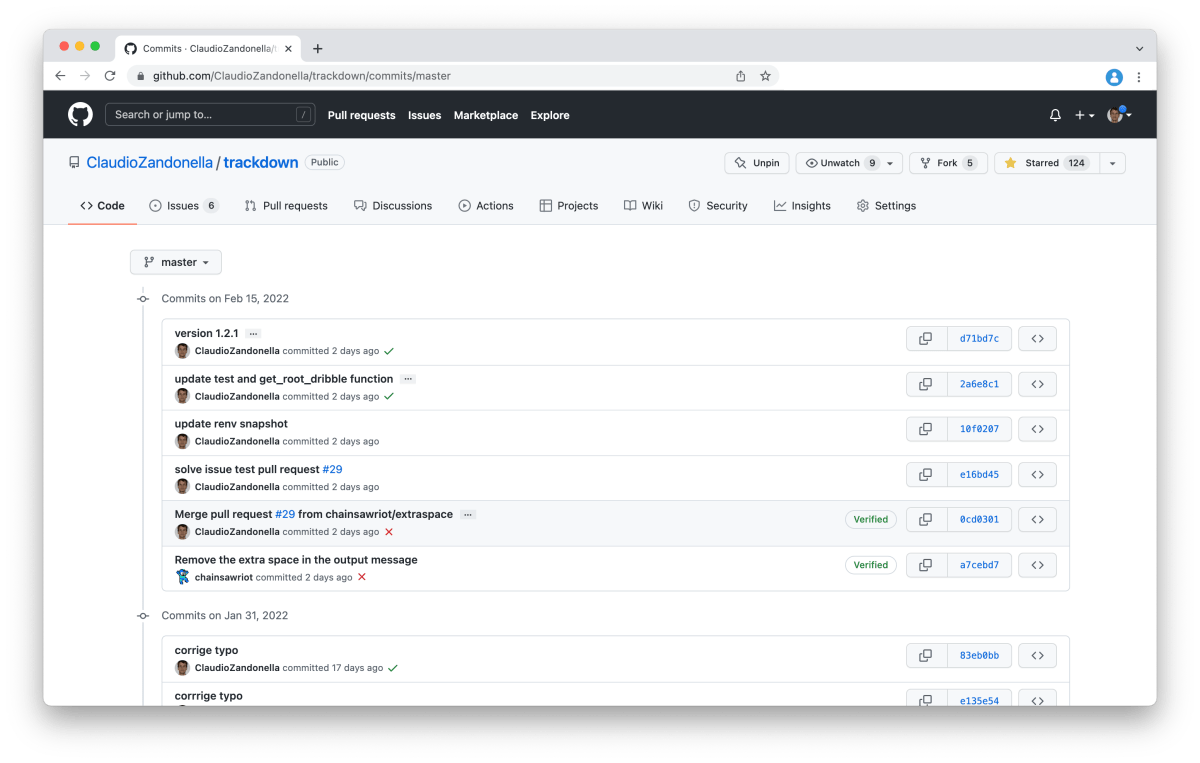Open the Settings tab
Screen dimensions: 1200x763
[886, 206]
